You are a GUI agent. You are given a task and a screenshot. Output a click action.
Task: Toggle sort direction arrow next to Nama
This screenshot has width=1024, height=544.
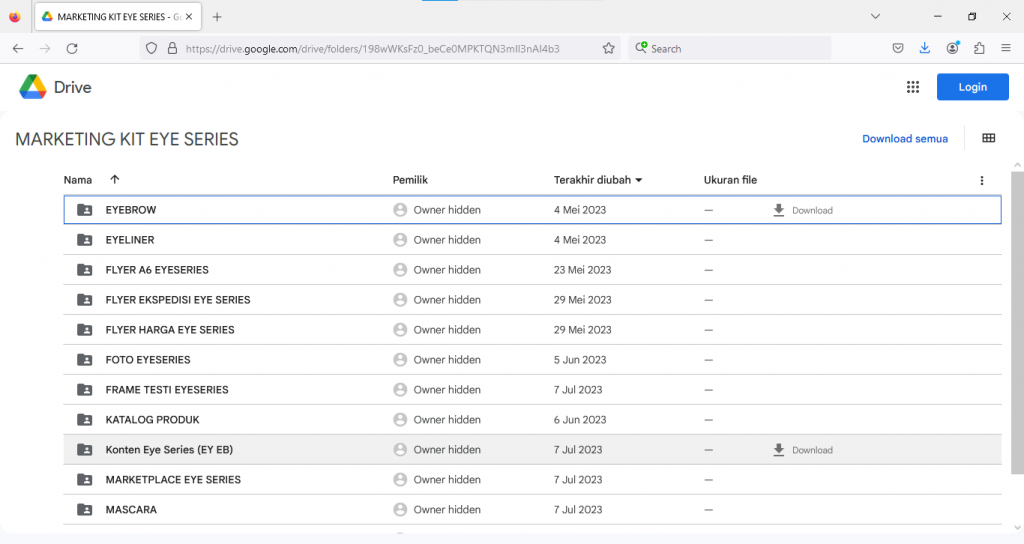(x=114, y=180)
